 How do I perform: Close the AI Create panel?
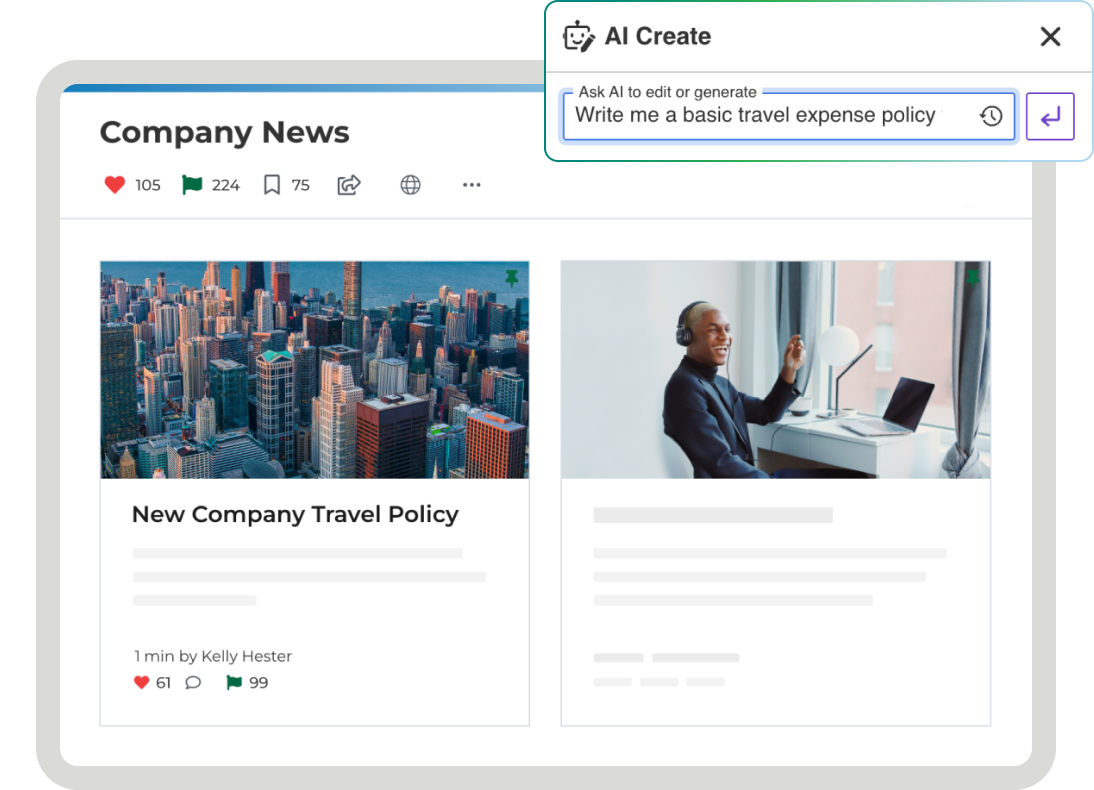click(x=1050, y=37)
